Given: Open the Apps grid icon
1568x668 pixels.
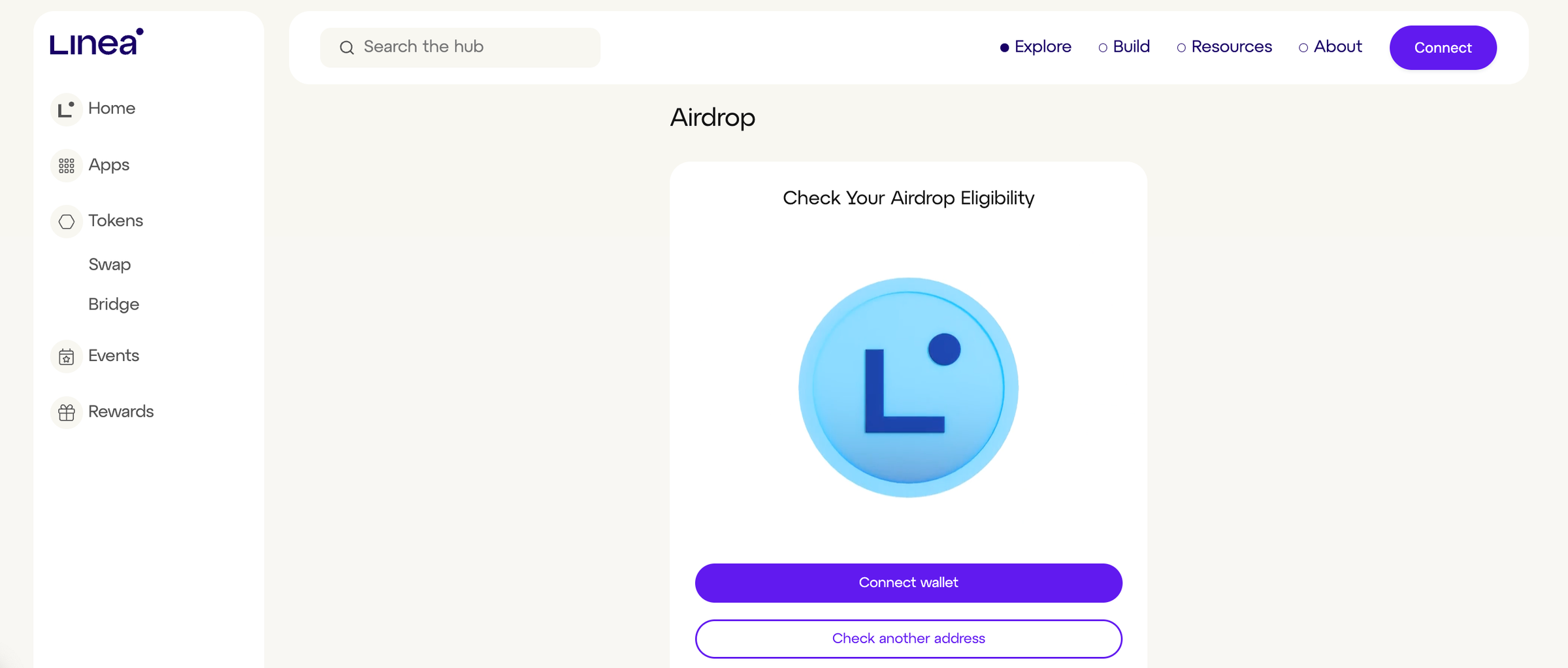Looking at the screenshot, I should [x=66, y=166].
